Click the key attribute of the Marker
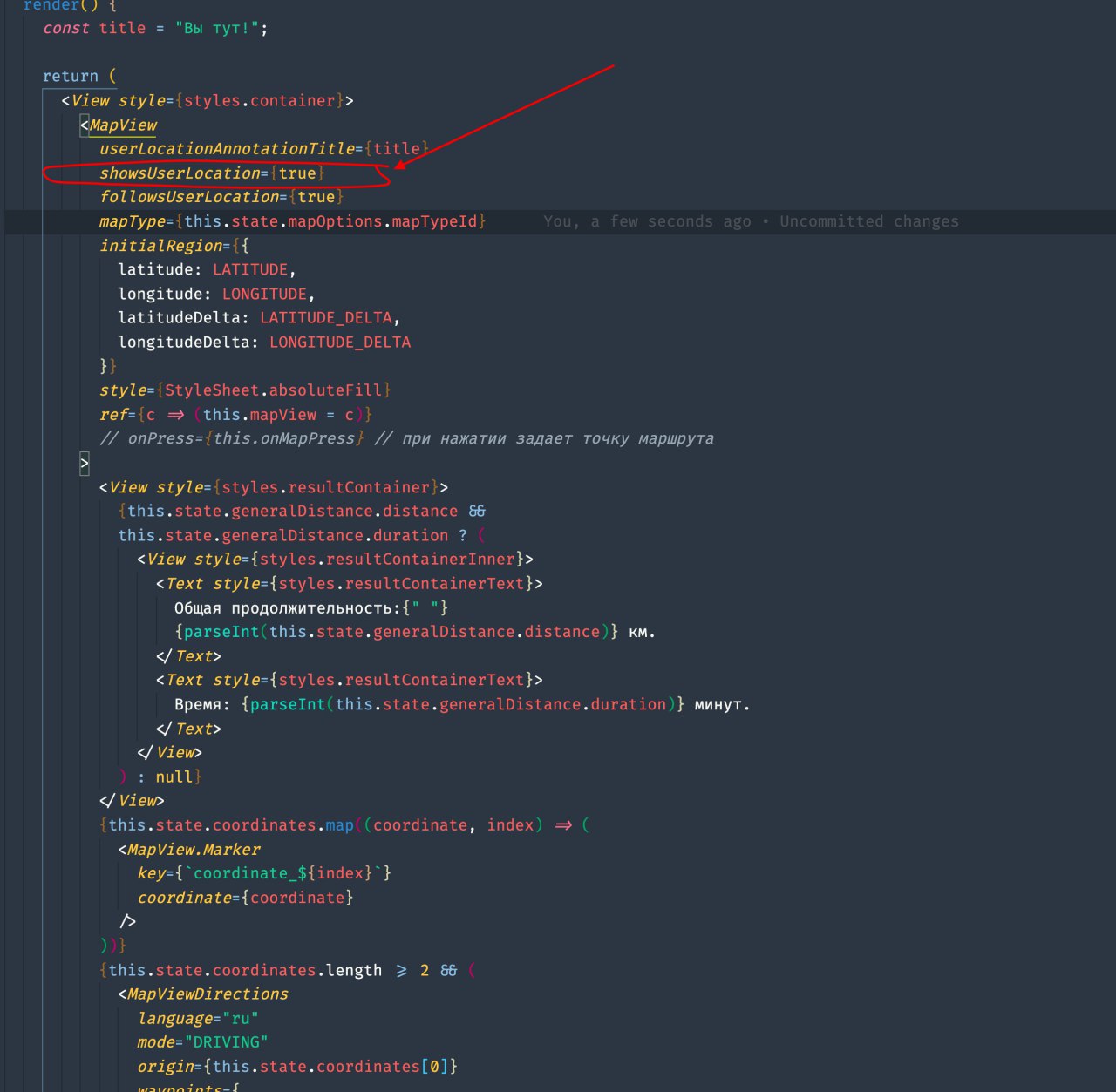The width and height of the screenshot is (1116, 1092). coord(151,873)
